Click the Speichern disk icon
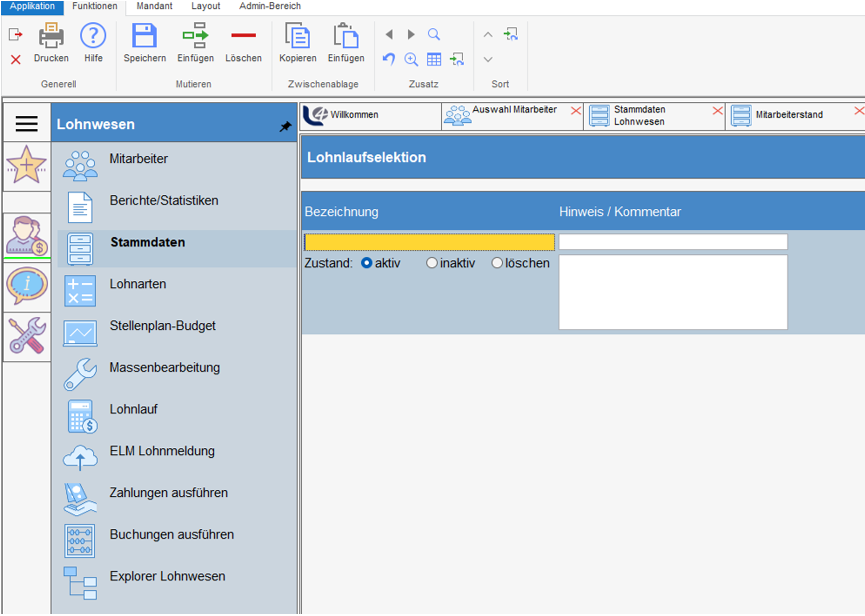 tap(145, 37)
